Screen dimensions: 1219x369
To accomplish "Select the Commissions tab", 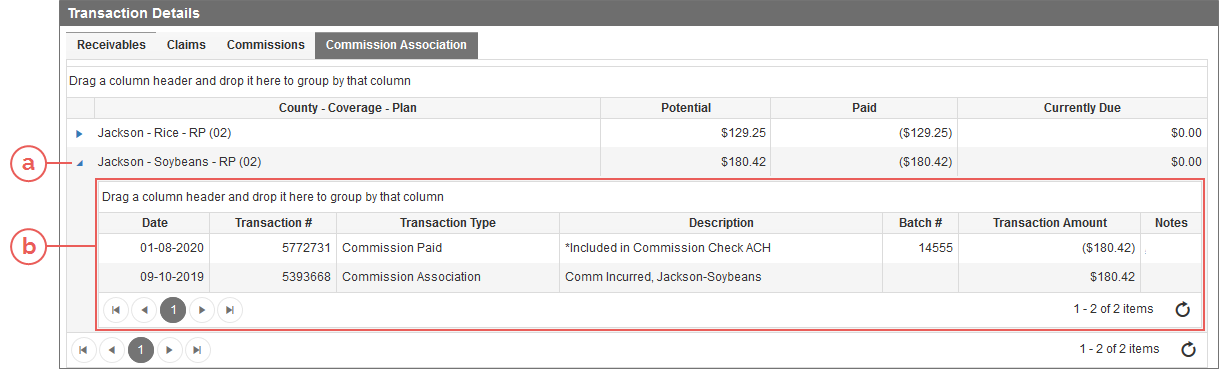I will point(265,45).
